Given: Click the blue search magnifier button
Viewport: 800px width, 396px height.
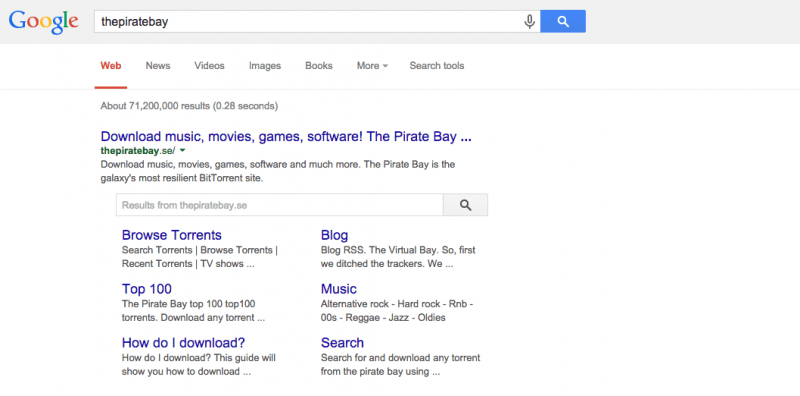Looking at the screenshot, I should (563, 21).
